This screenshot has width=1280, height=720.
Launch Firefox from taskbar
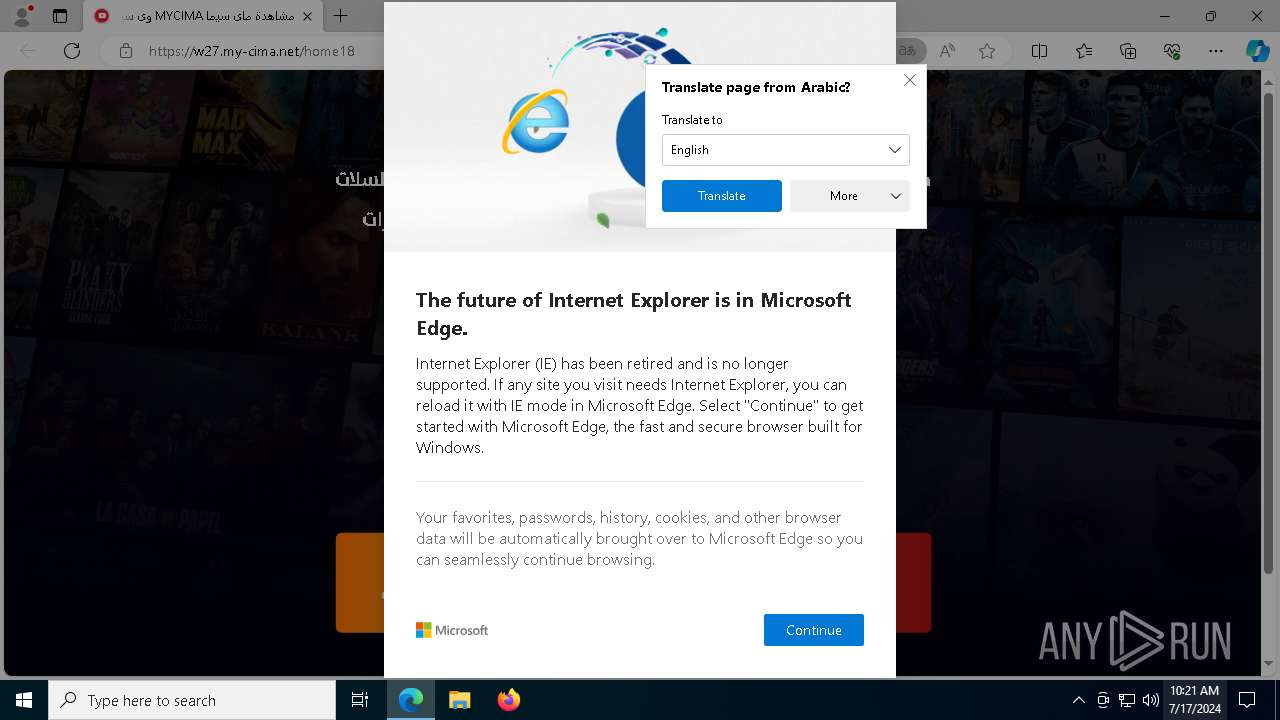pyautogui.click(x=508, y=700)
